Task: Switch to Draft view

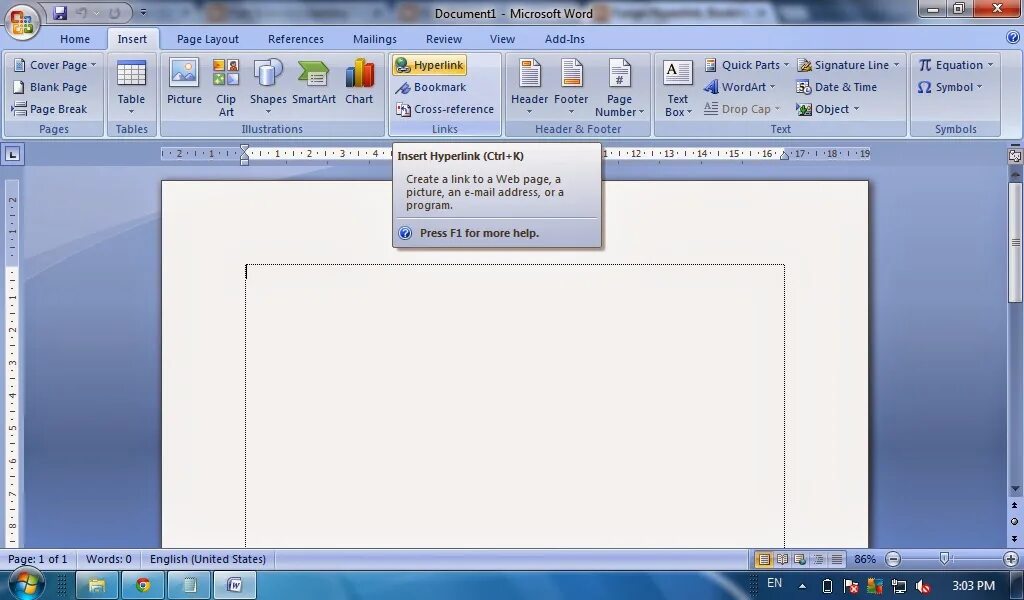Action: click(836, 559)
